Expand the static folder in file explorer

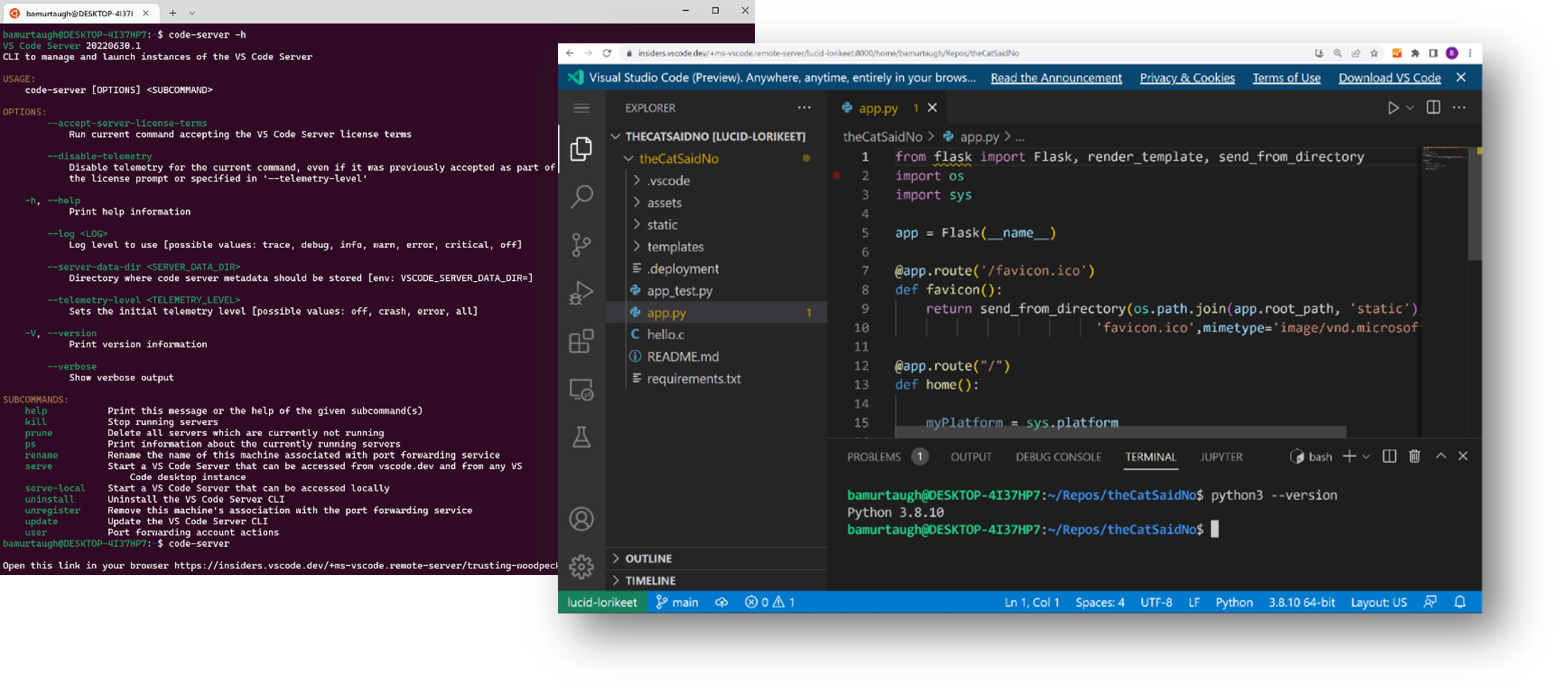[661, 224]
